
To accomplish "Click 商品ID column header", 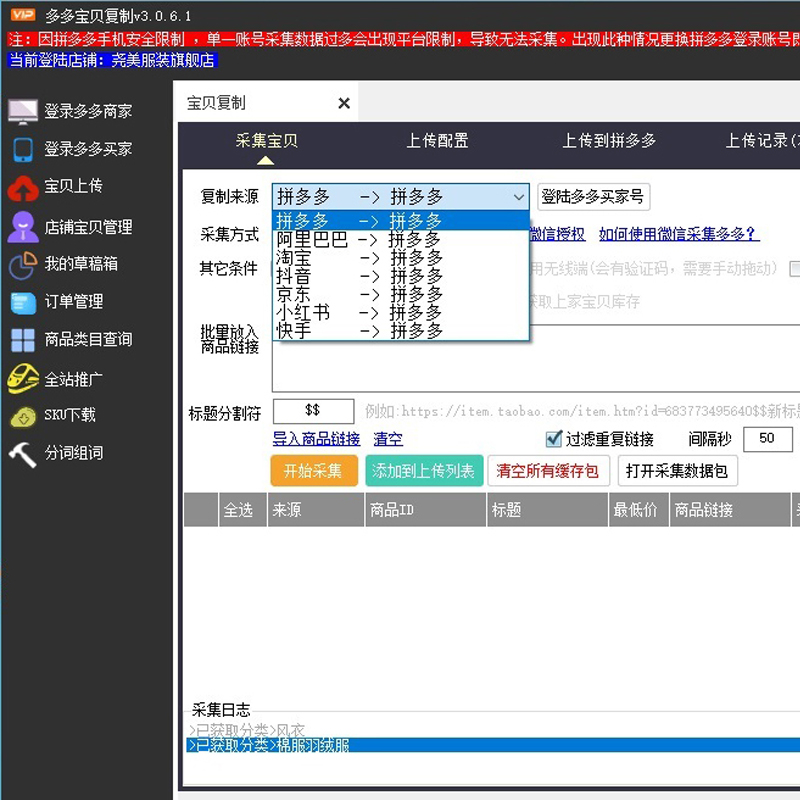I will (x=426, y=510).
